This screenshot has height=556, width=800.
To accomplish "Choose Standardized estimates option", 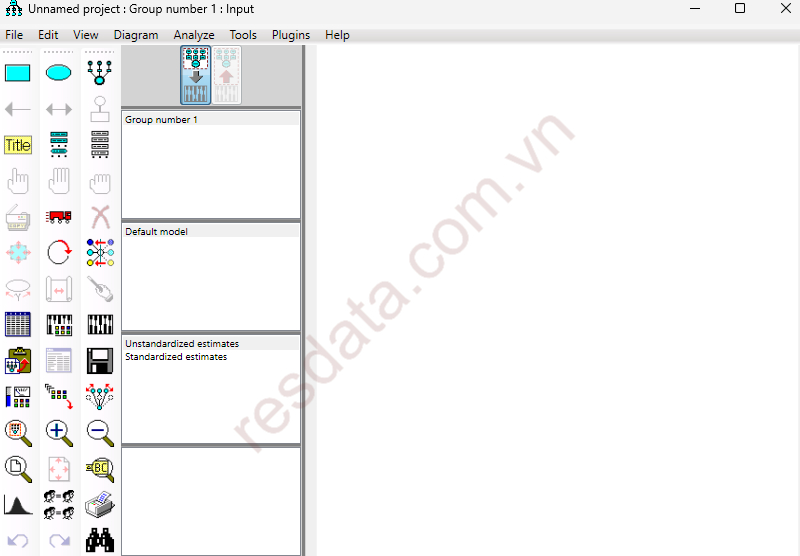I will click(176, 357).
